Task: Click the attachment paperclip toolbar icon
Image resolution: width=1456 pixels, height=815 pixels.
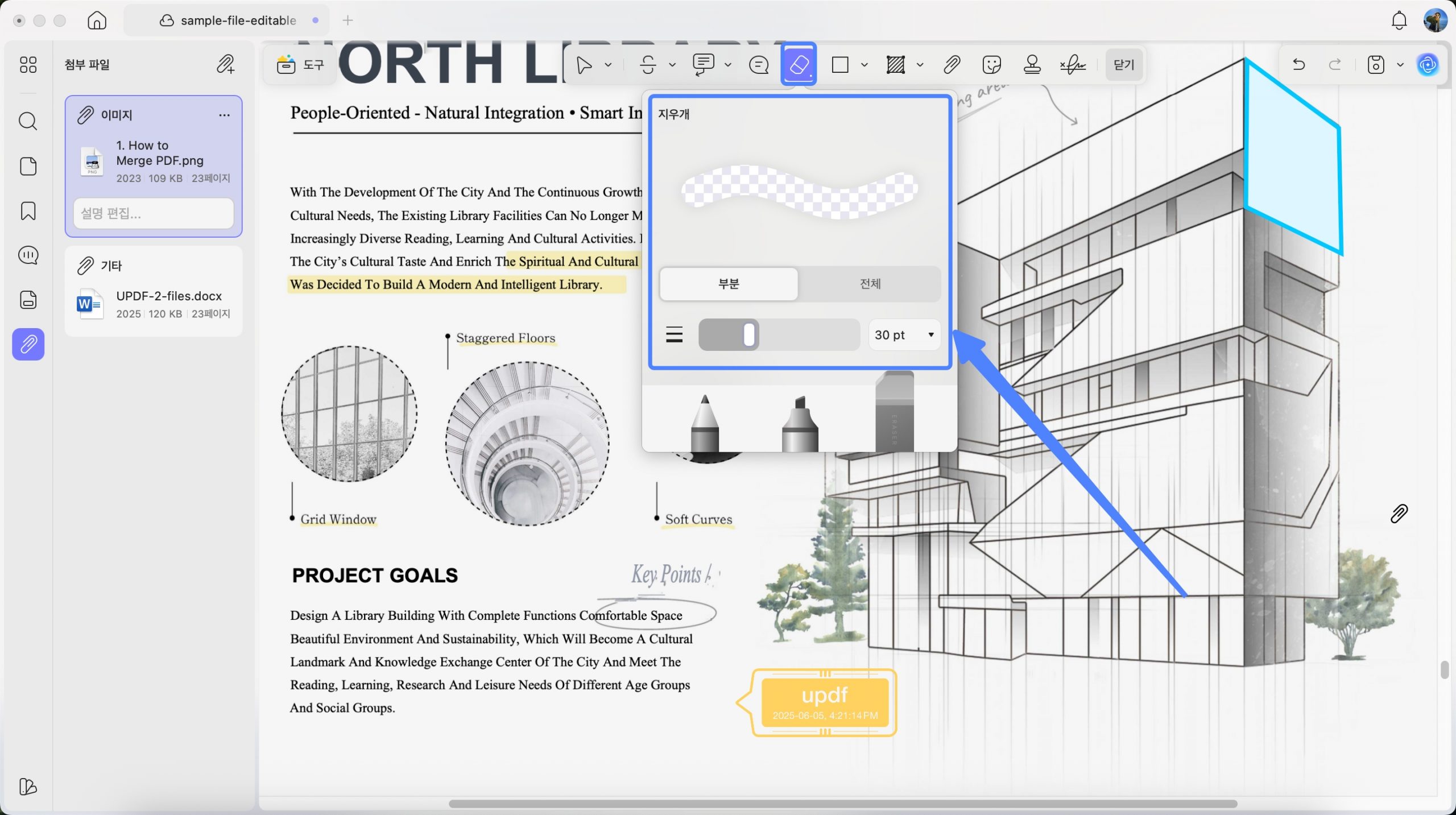Action: (952, 64)
